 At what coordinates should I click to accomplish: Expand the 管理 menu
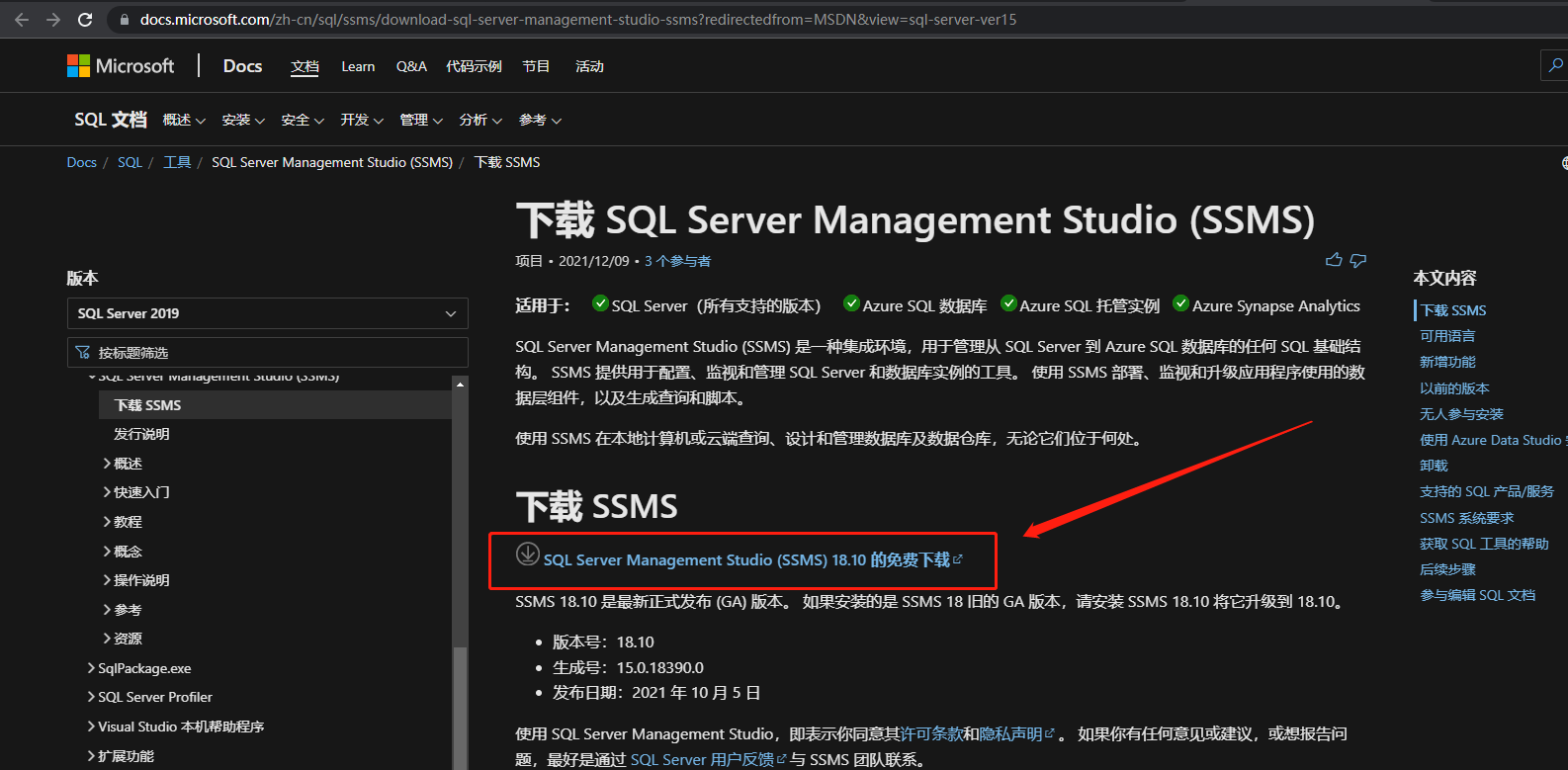[x=421, y=120]
